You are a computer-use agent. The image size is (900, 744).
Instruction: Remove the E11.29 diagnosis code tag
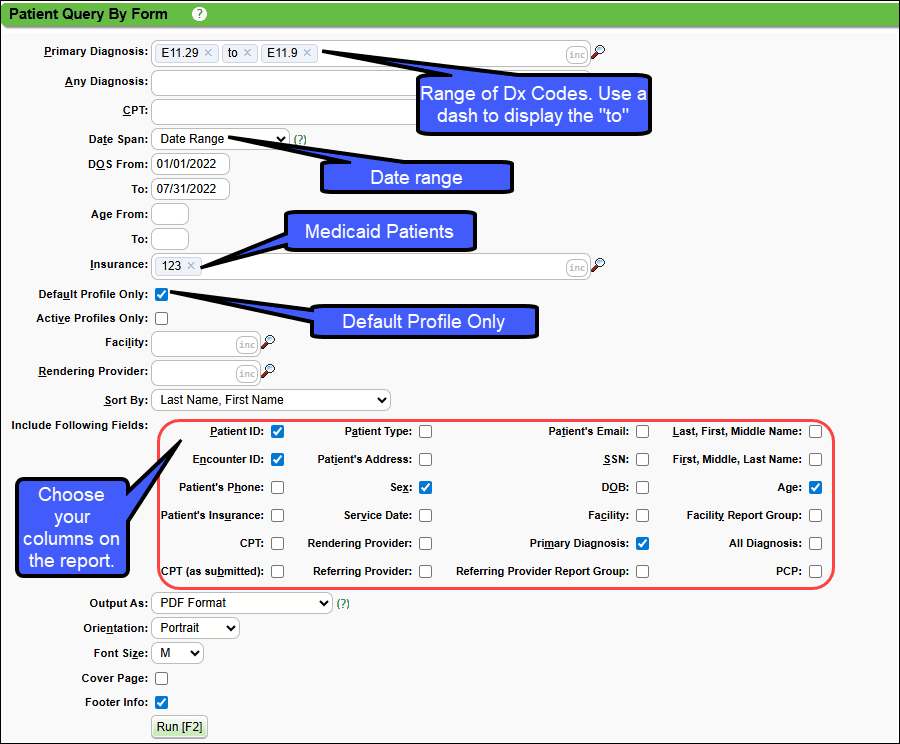(x=208, y=53)
